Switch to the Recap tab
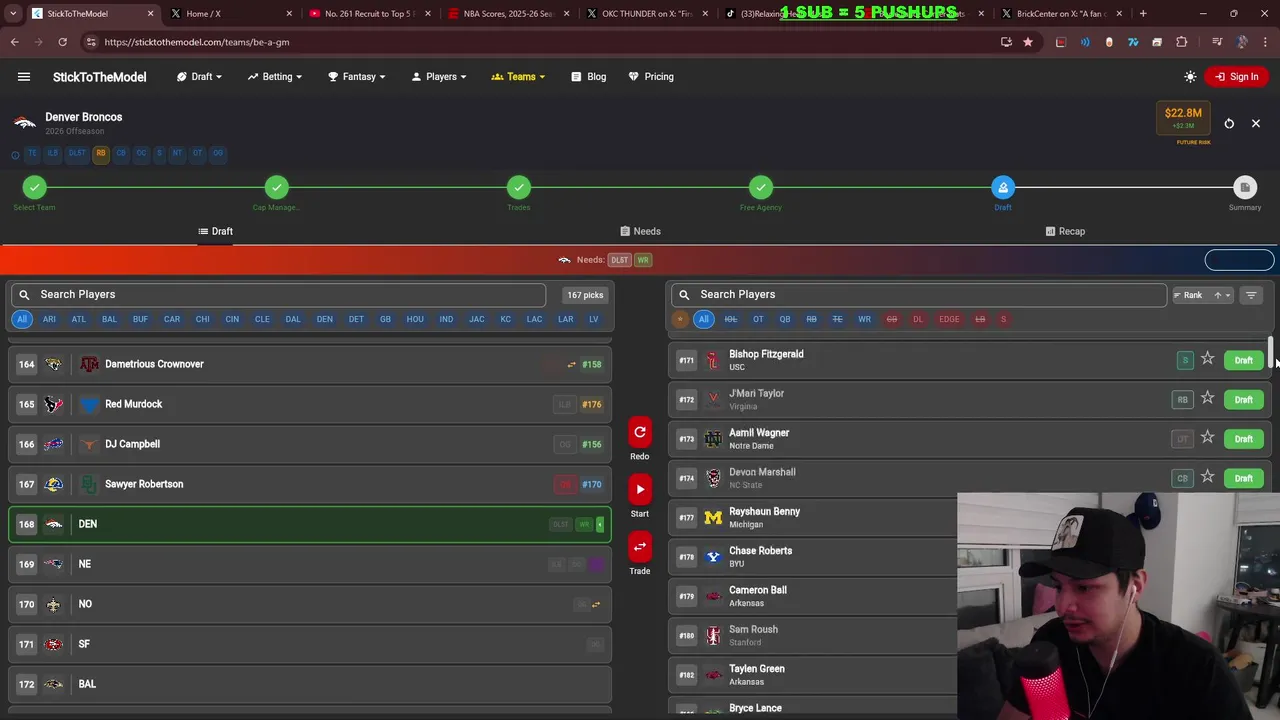Viewport: 1280px width, 720px height. click(x=1065, y=231)
